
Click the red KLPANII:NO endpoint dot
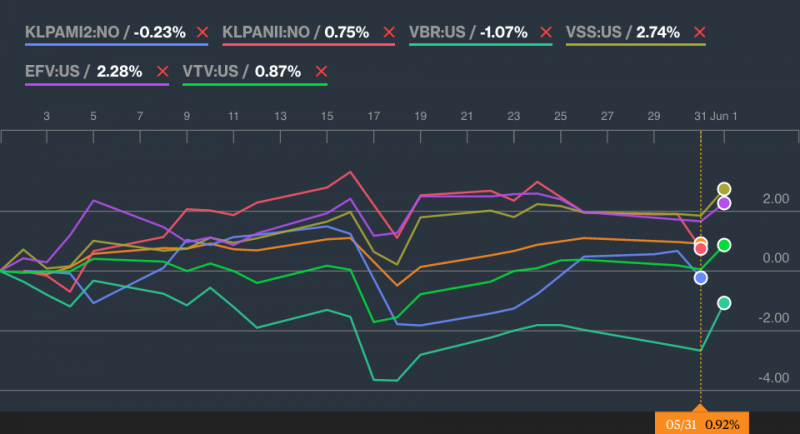701,249
